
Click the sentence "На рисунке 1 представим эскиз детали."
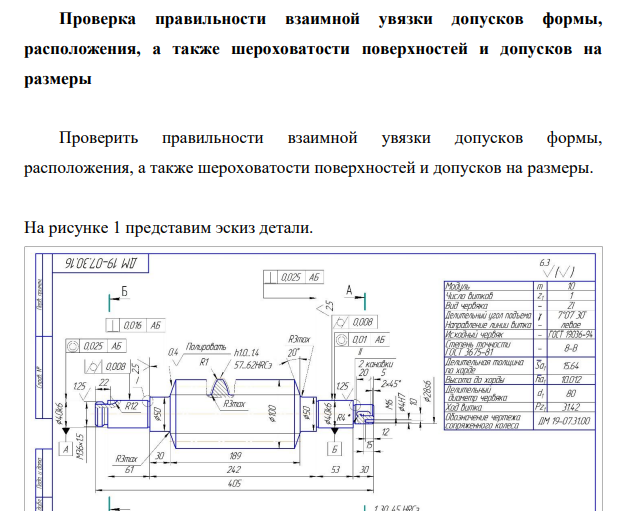pos(168,228)
